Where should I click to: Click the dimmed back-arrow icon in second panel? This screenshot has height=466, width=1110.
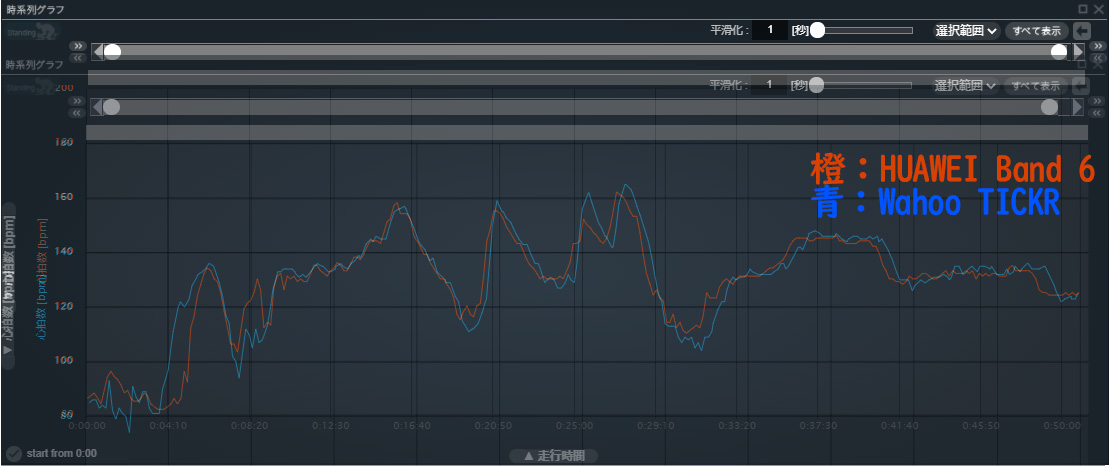(x=1081, y=86)
